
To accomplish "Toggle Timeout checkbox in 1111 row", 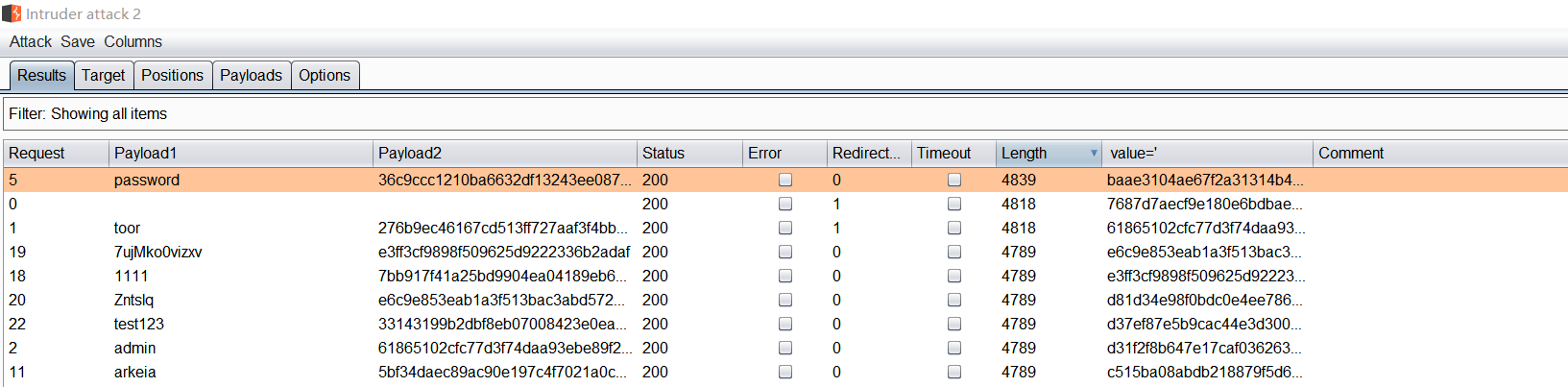I will point(954,276).
